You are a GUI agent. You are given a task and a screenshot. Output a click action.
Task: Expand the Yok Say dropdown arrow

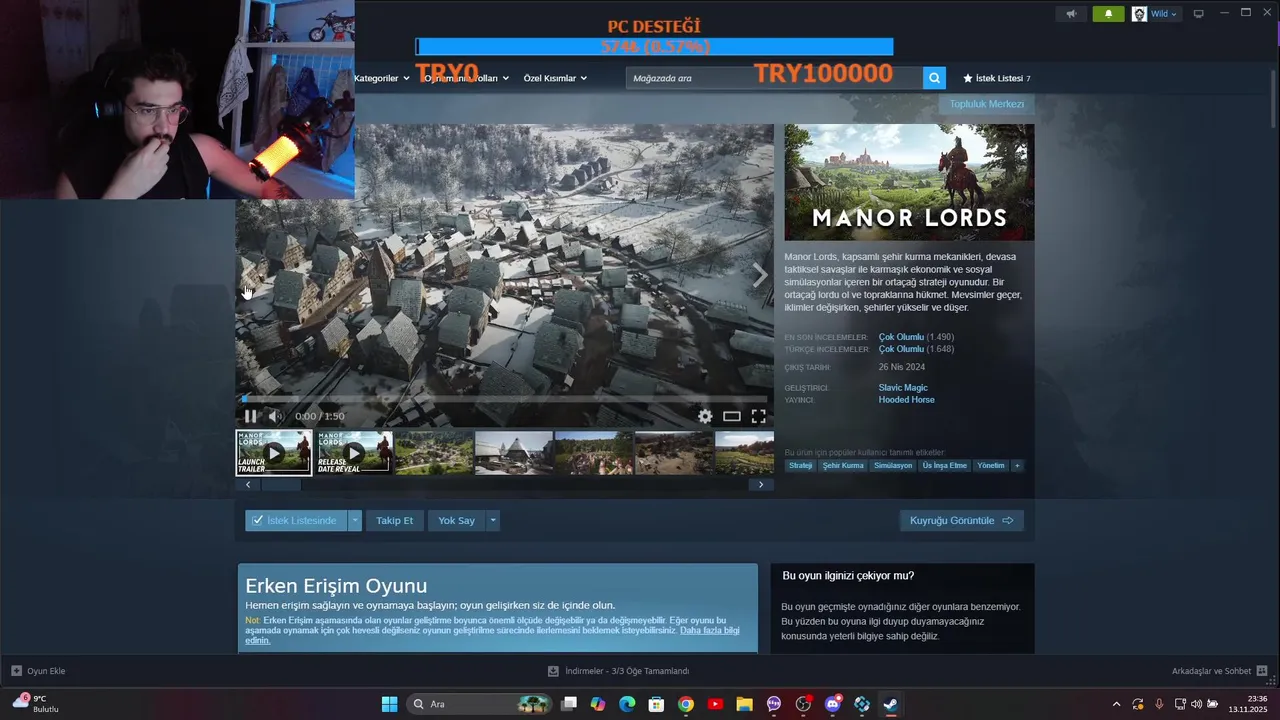(x=493, y=521)
